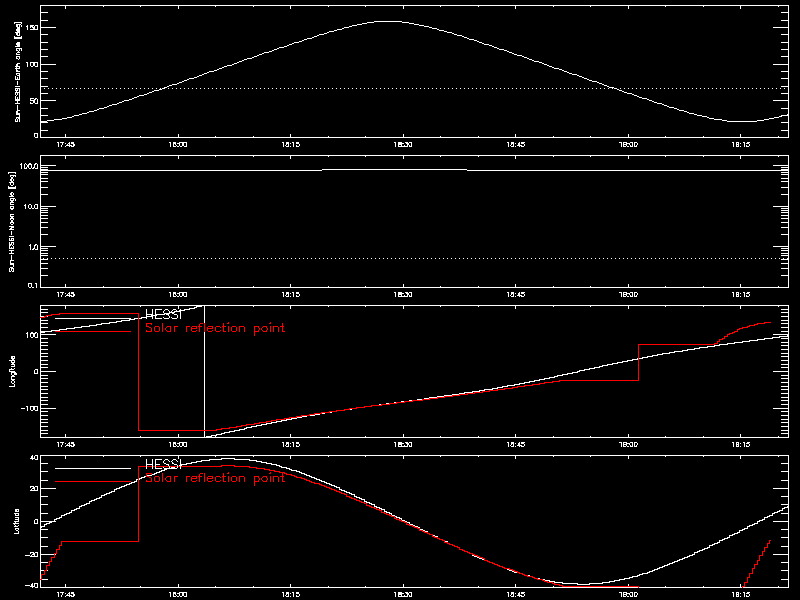Image resolution: width=800 pixels, height=600 pixels.
Task: Click the "0.1" tick on Noon angle axis
Action: pos(32,285)
